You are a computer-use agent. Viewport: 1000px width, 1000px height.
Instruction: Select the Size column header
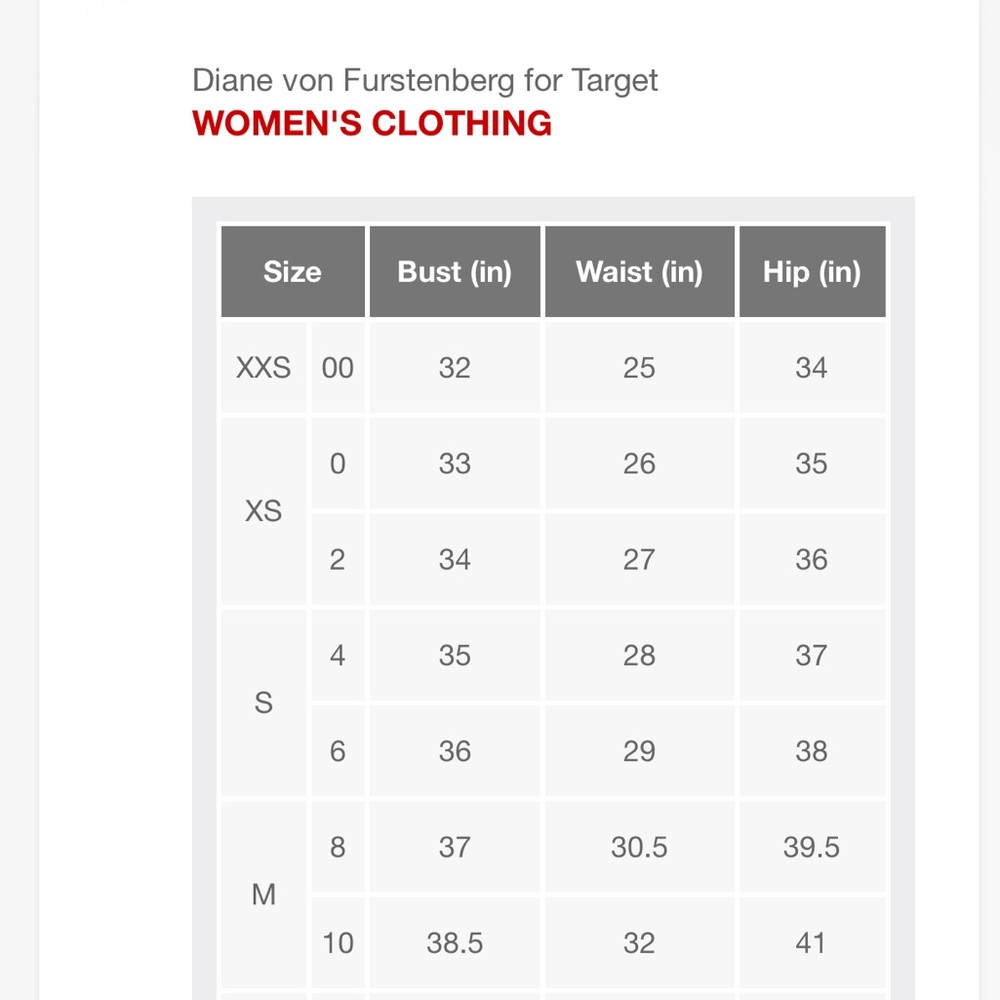[293, 272]
